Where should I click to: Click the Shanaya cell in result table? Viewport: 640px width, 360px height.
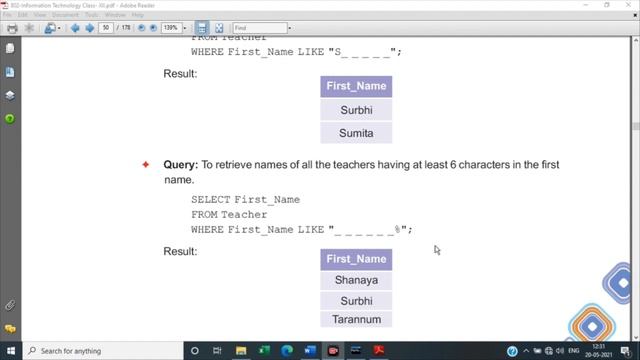[356, 280]
